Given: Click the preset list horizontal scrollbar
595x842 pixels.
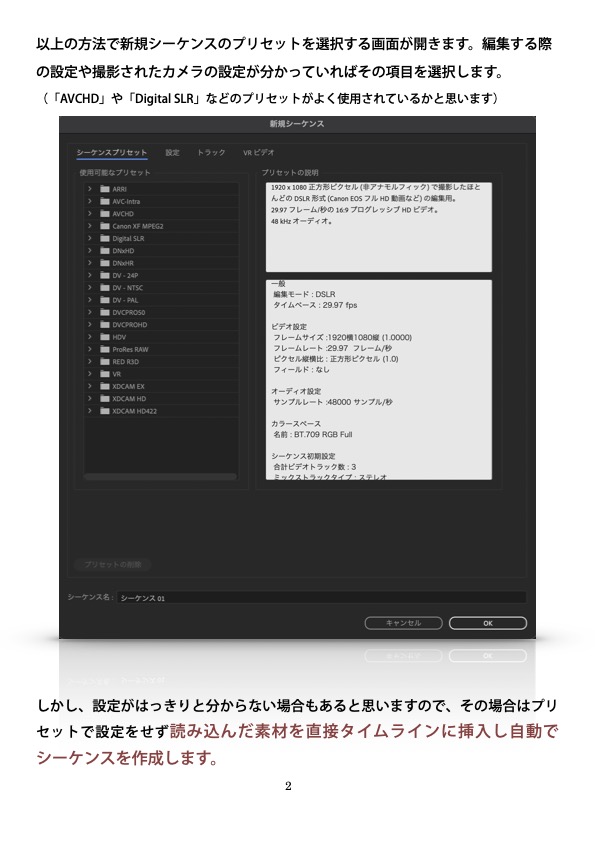Looking at the screenshot, I should tap(161, 477).
